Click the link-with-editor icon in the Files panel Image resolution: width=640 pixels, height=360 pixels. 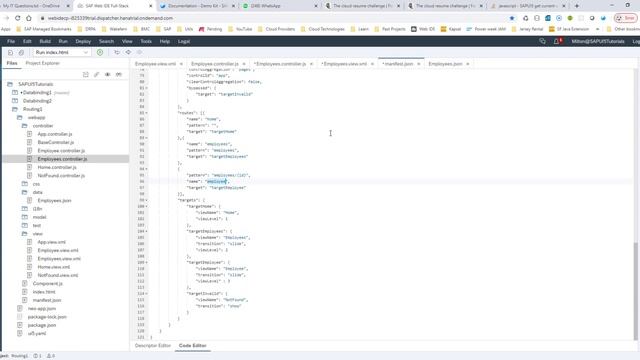(119, 75)
